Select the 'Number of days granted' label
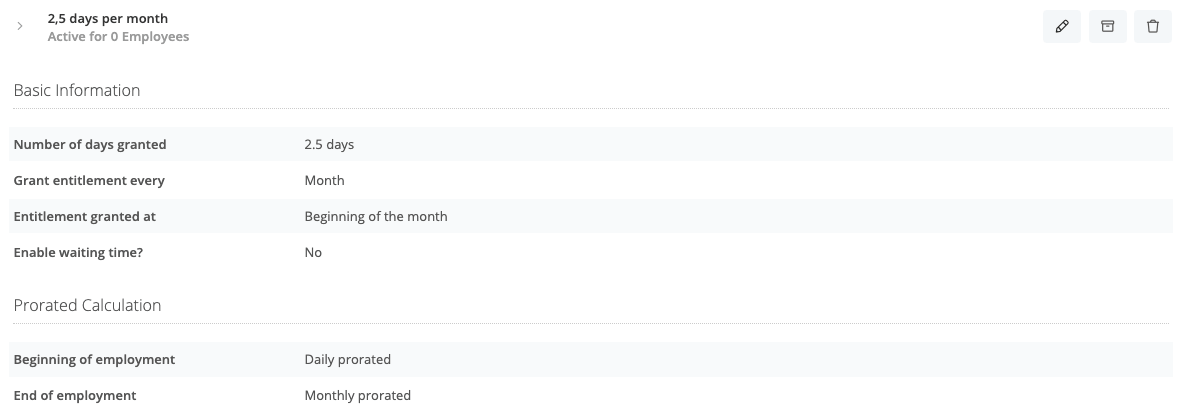The width and height of the screenshot is (1181, 418). pyautogui.click(x=90, y=144)
